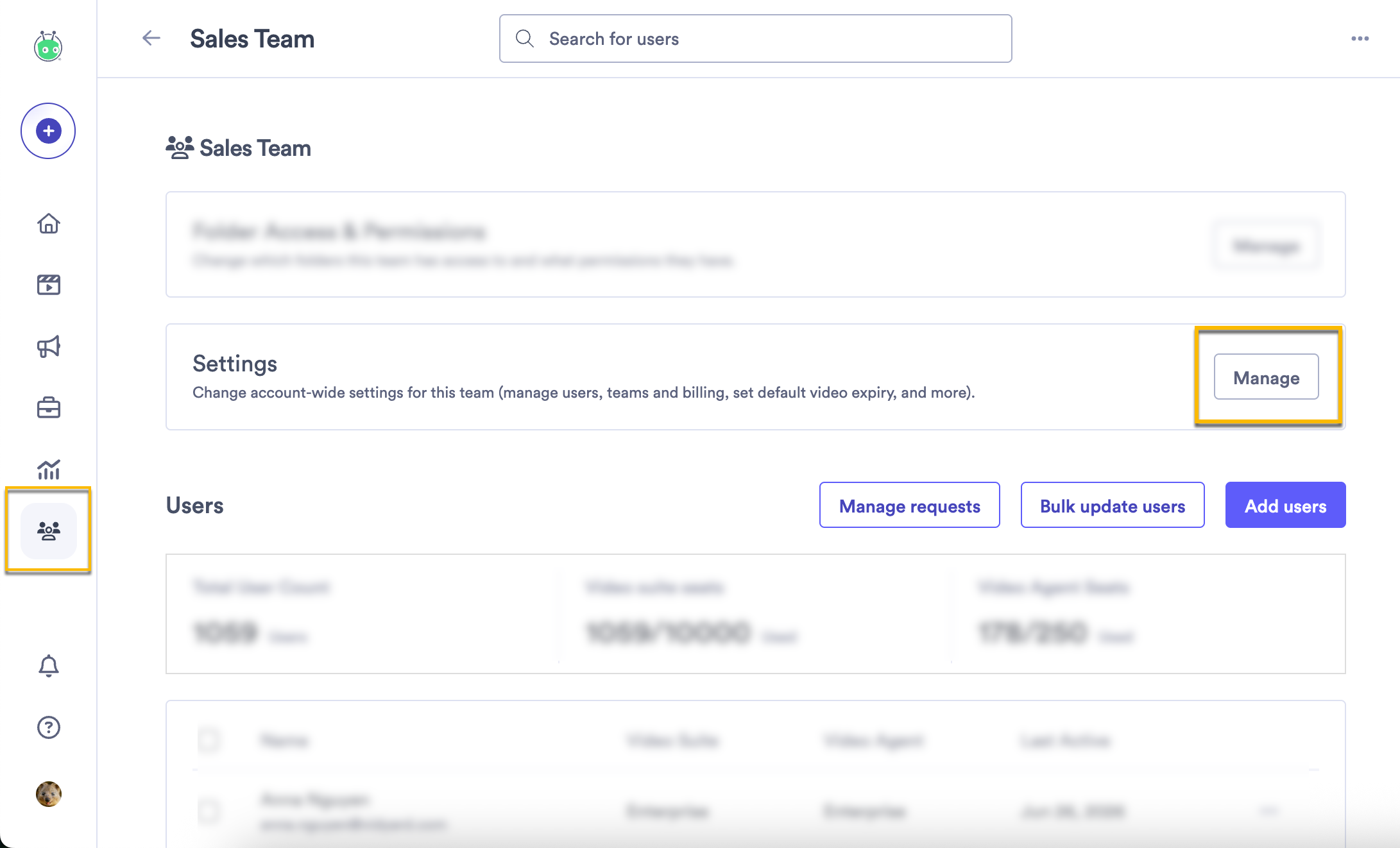
Task: Click the Settings heading text
Action: [235, 364]
